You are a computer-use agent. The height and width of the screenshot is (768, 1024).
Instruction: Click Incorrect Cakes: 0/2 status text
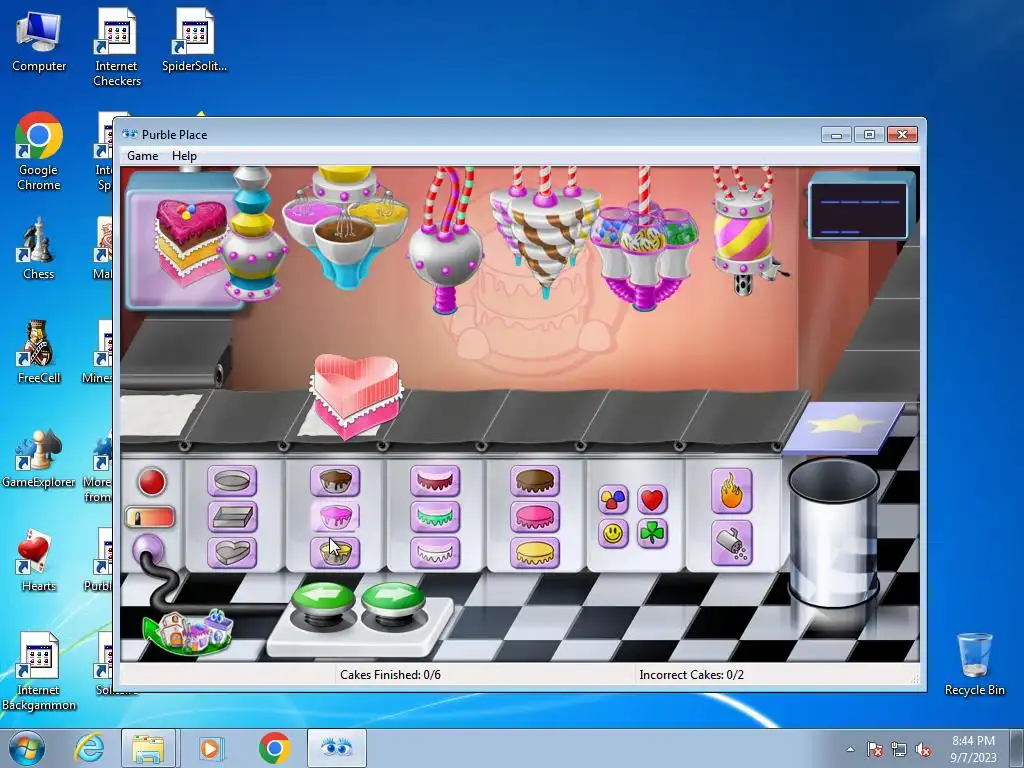click(692, 675)
